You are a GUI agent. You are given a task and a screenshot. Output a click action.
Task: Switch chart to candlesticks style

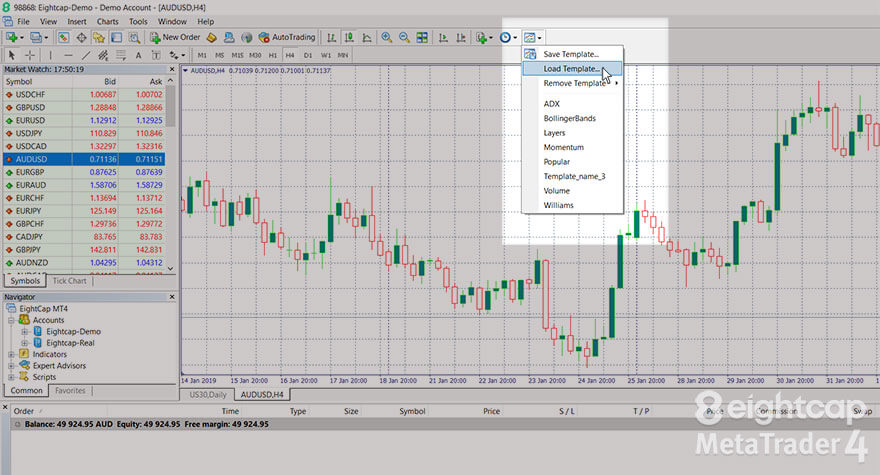point(349,38)
